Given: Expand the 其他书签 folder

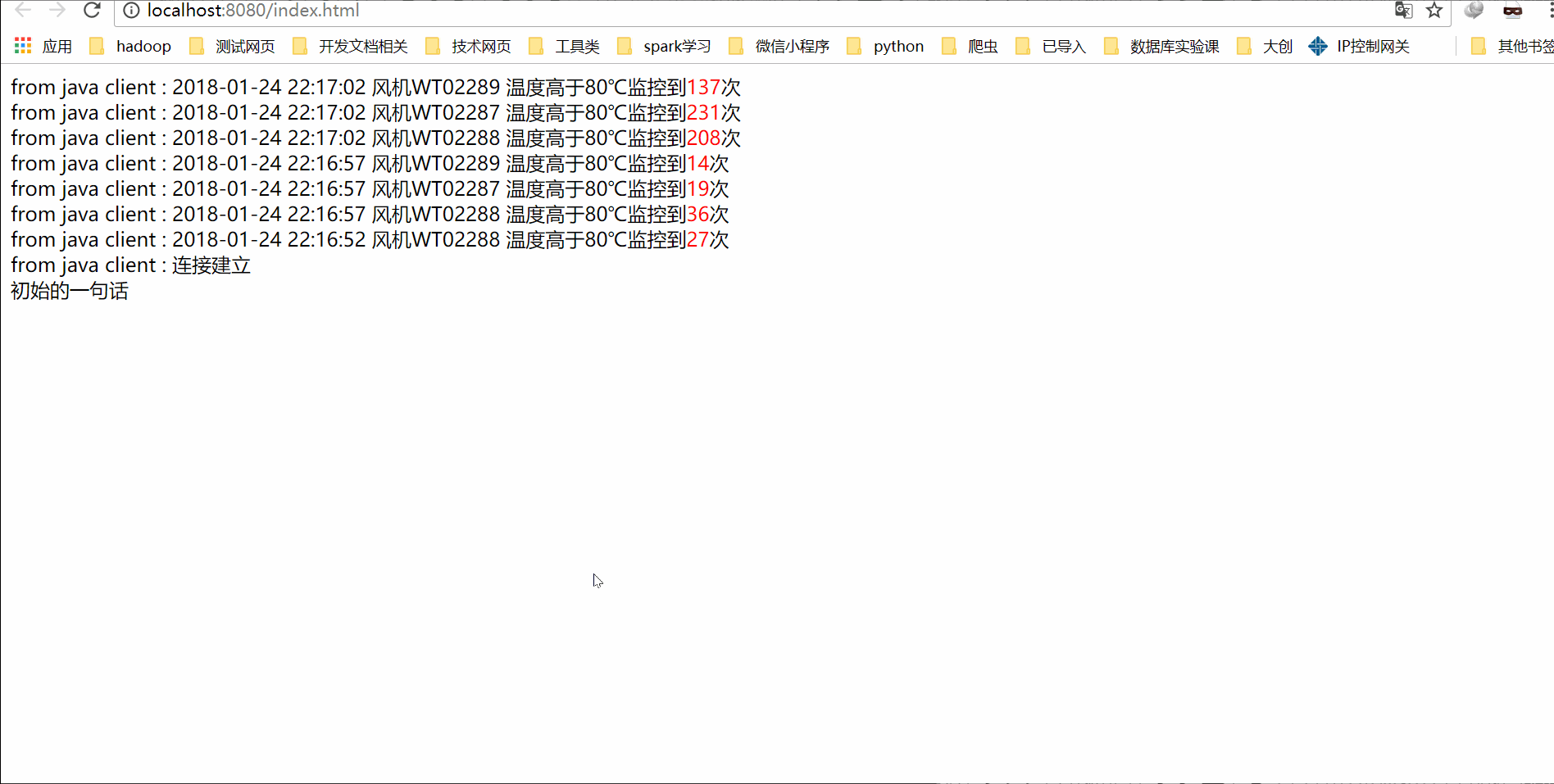Looking at the screenshot, I should [1520, 46].
